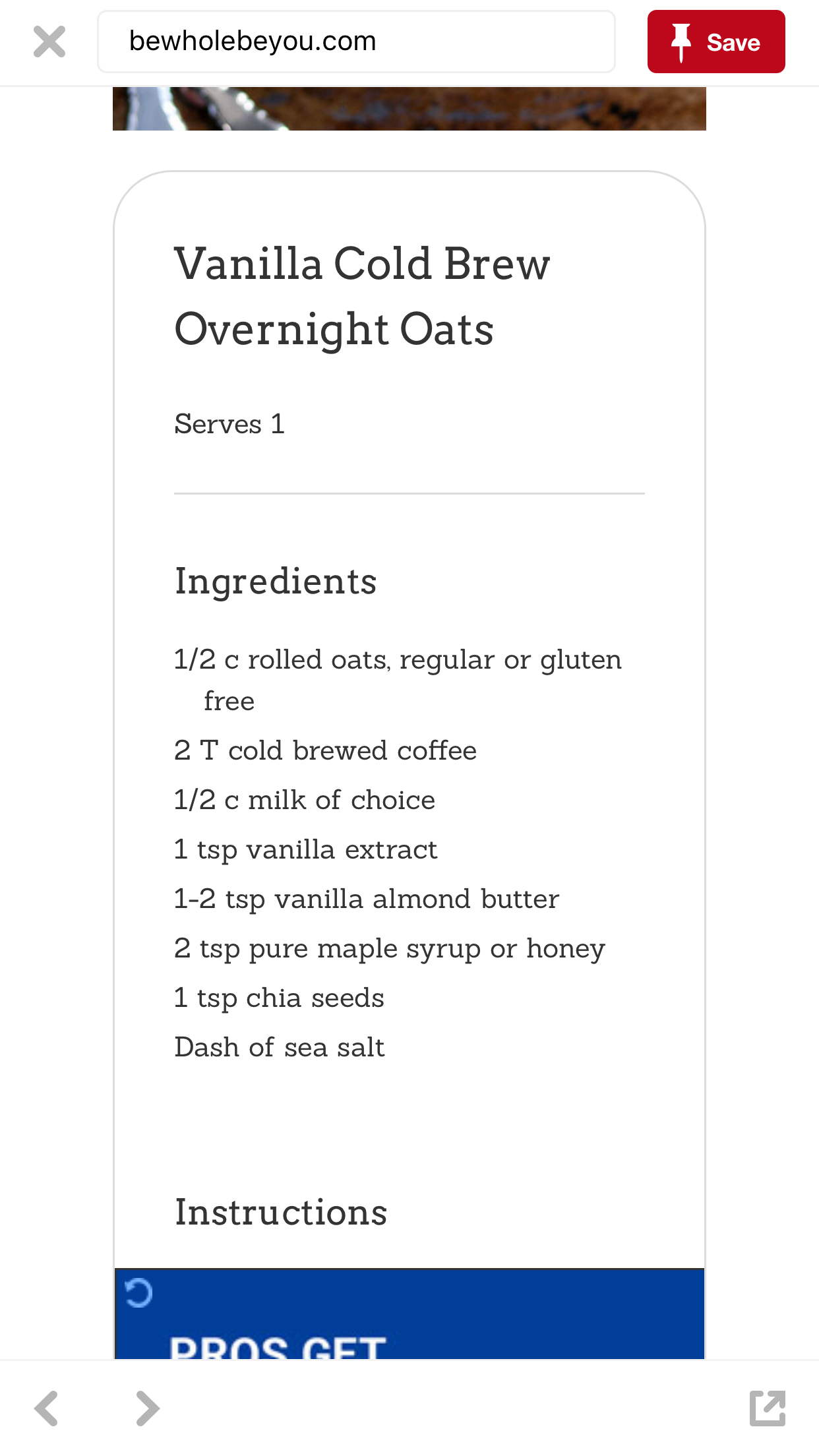Click the pushpin icon in Save button
Screen dimensions: 819x1456
pos(681,42)
